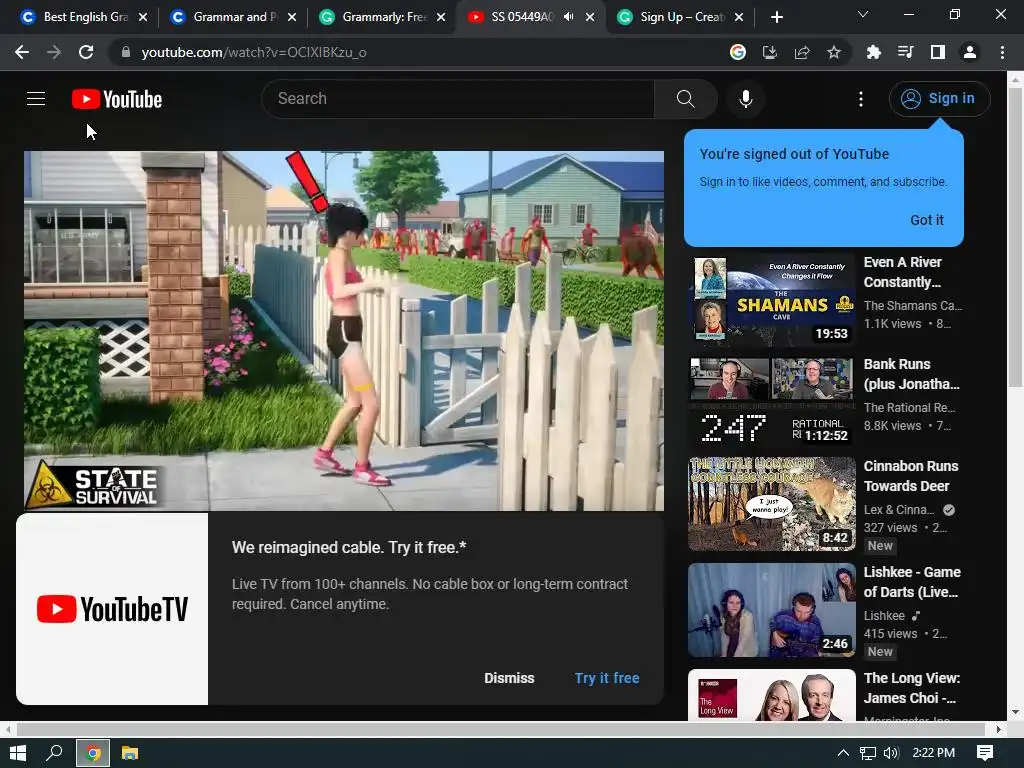The height and width of the screenshot is (768, 1024).
Task: Open the Shamans Cave video thumbnail
Action: tap(772, 300)
